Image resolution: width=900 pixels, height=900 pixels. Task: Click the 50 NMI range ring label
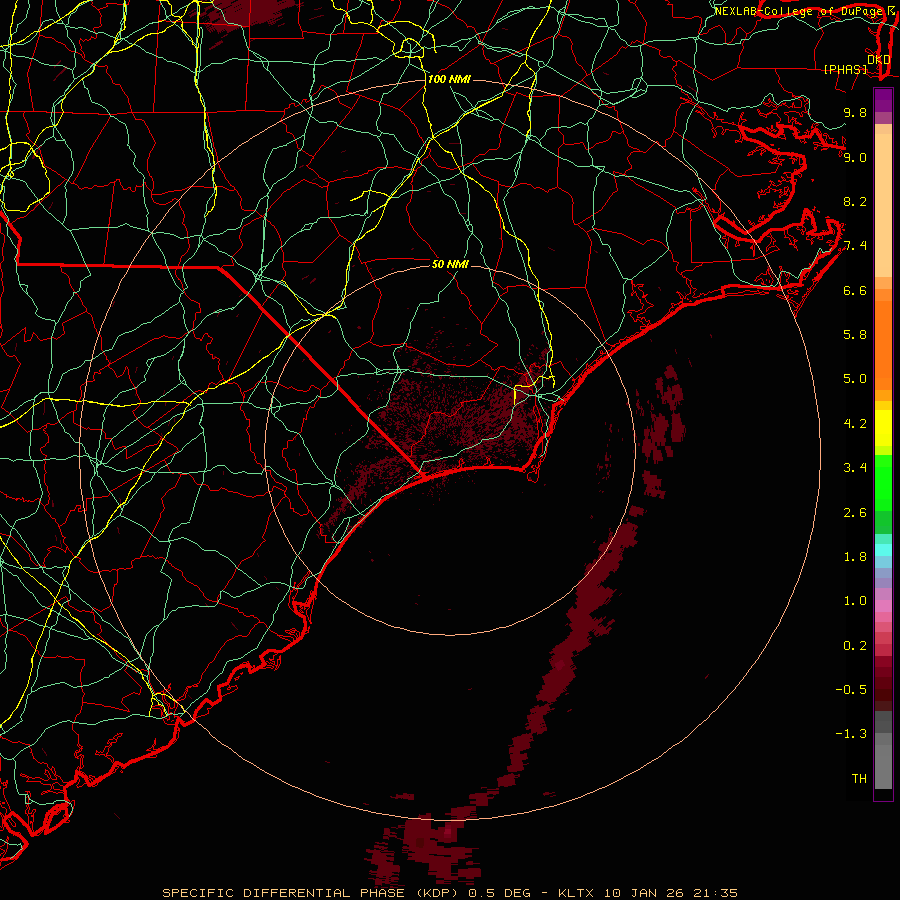pos(450,264)
